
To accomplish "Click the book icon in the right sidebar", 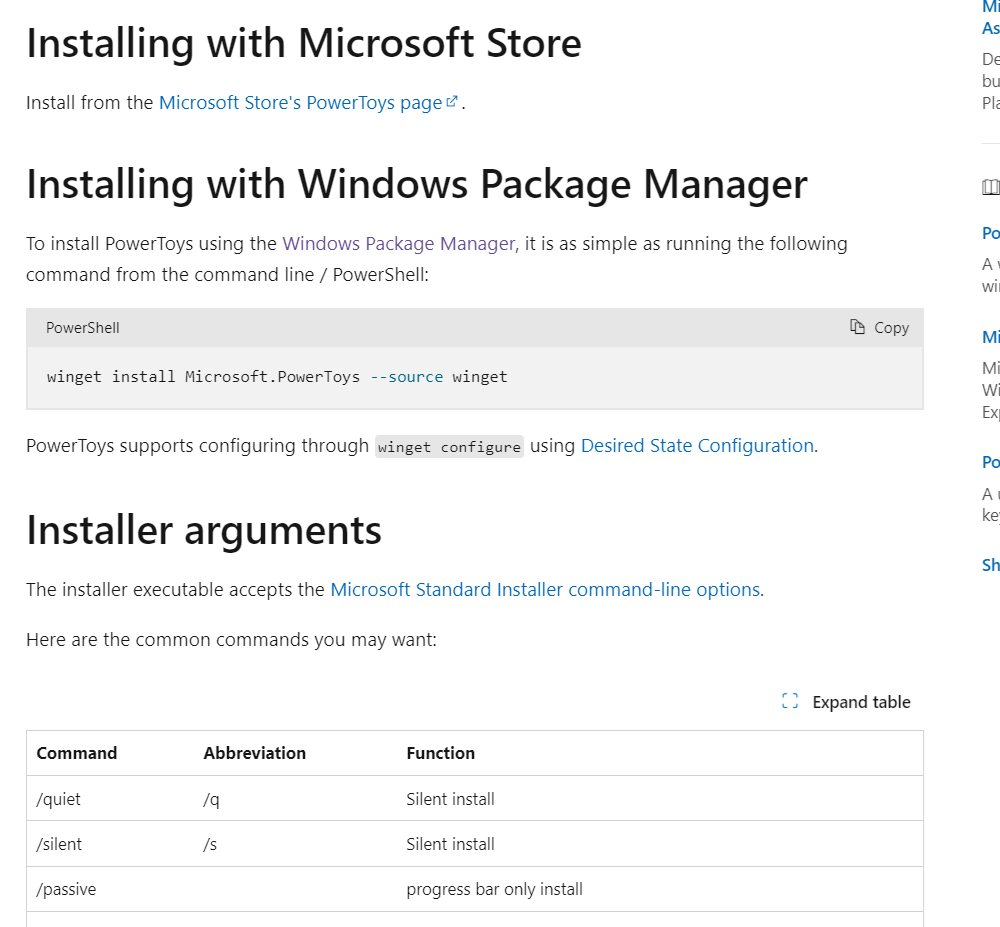I will pos(991,187).
